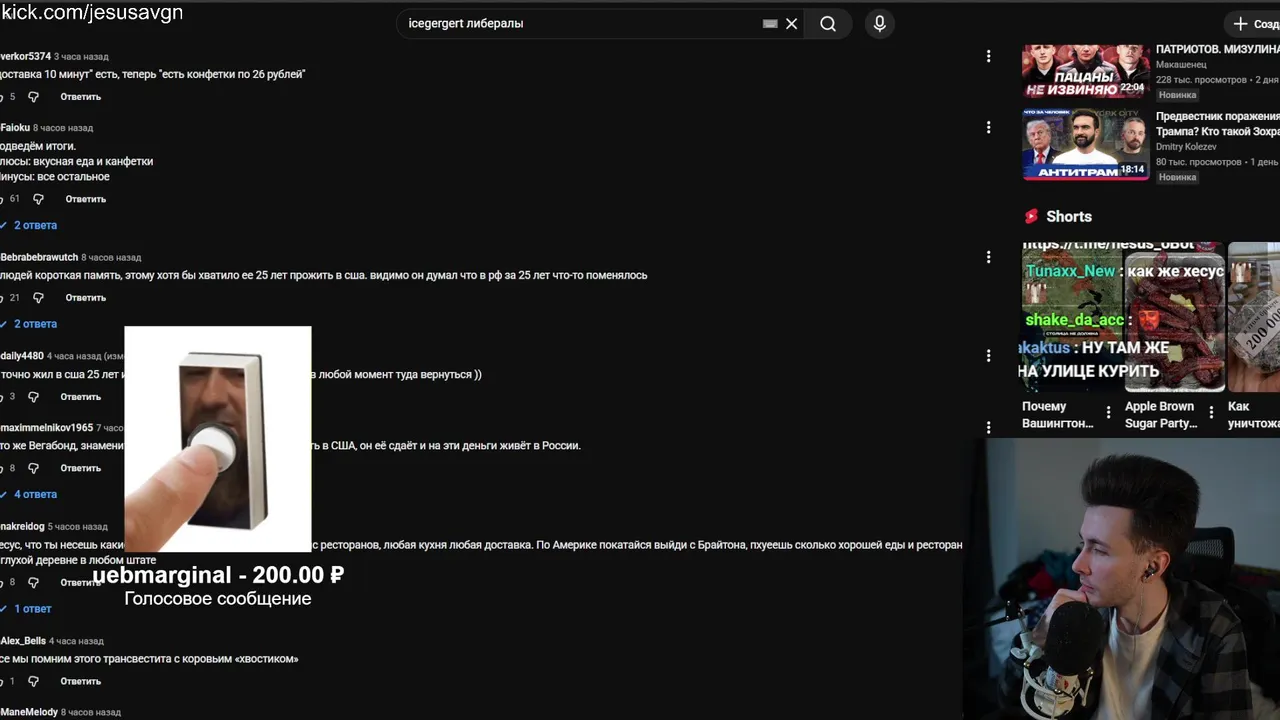Click timestamp '8 часов назад' beside Faloku
1280x720 pixels.
tap(63, 128)
